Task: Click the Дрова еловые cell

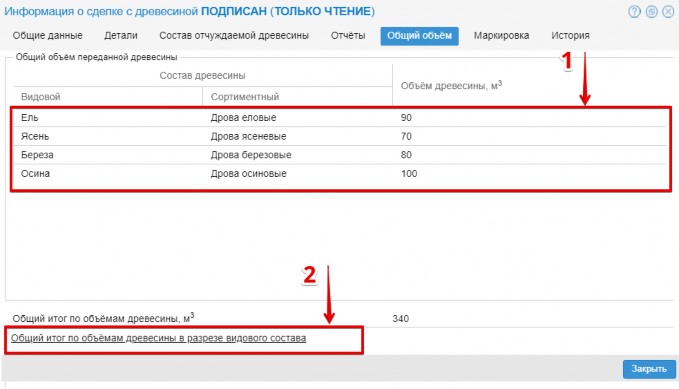Action: coord(243,117)
